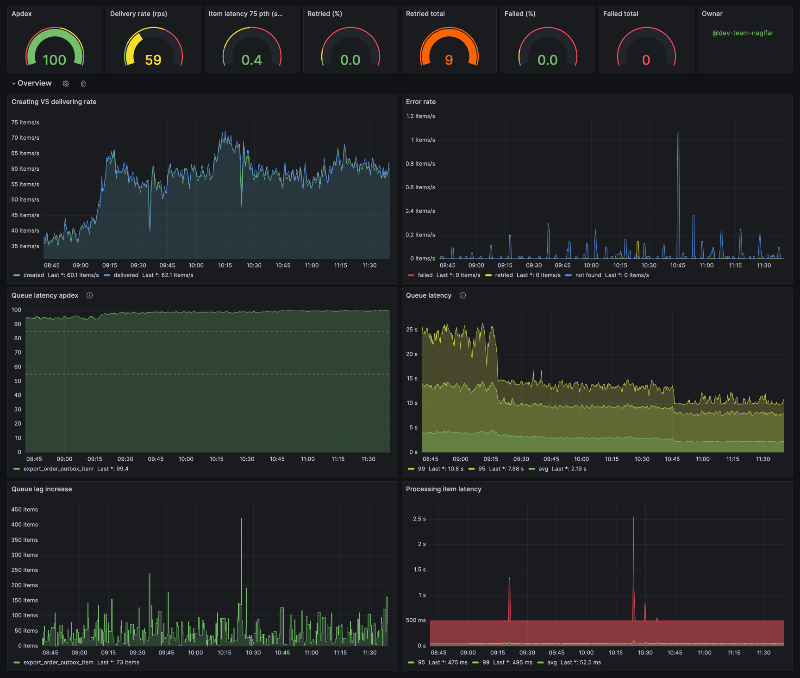Toggle Processing item latency 99 legend entry
This screenshot has width=800, height=678.
coord(486,662)
